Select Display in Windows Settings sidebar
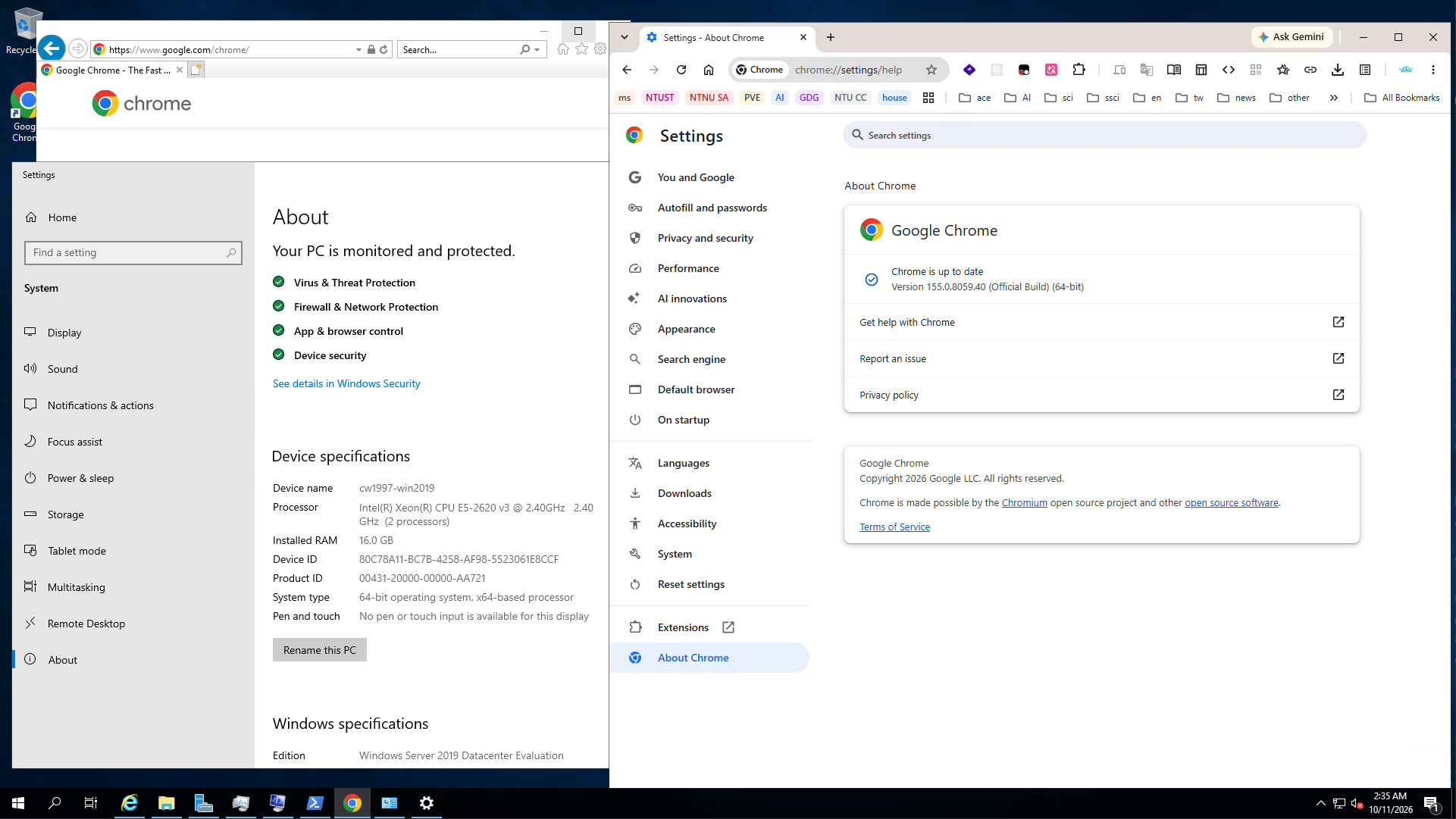1456x819 pixels. point(133,333)
